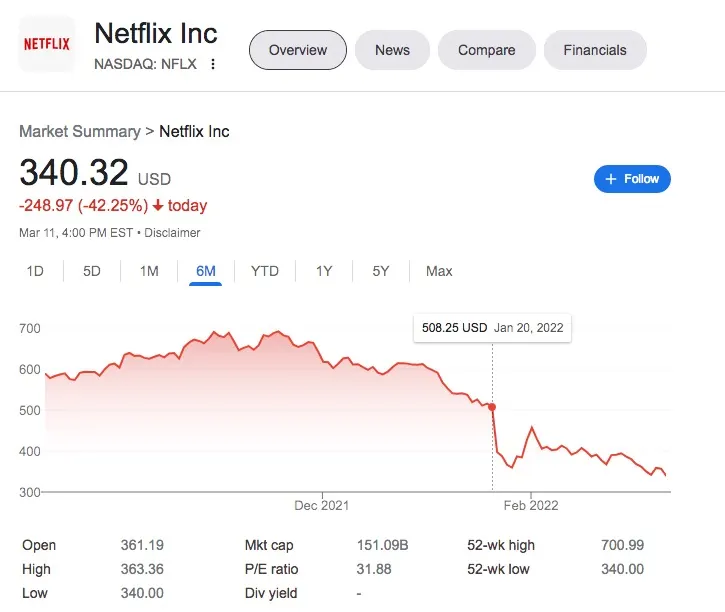725x612 pixels.
Task: Click the red down arrow icon
Action: (158, 206)
